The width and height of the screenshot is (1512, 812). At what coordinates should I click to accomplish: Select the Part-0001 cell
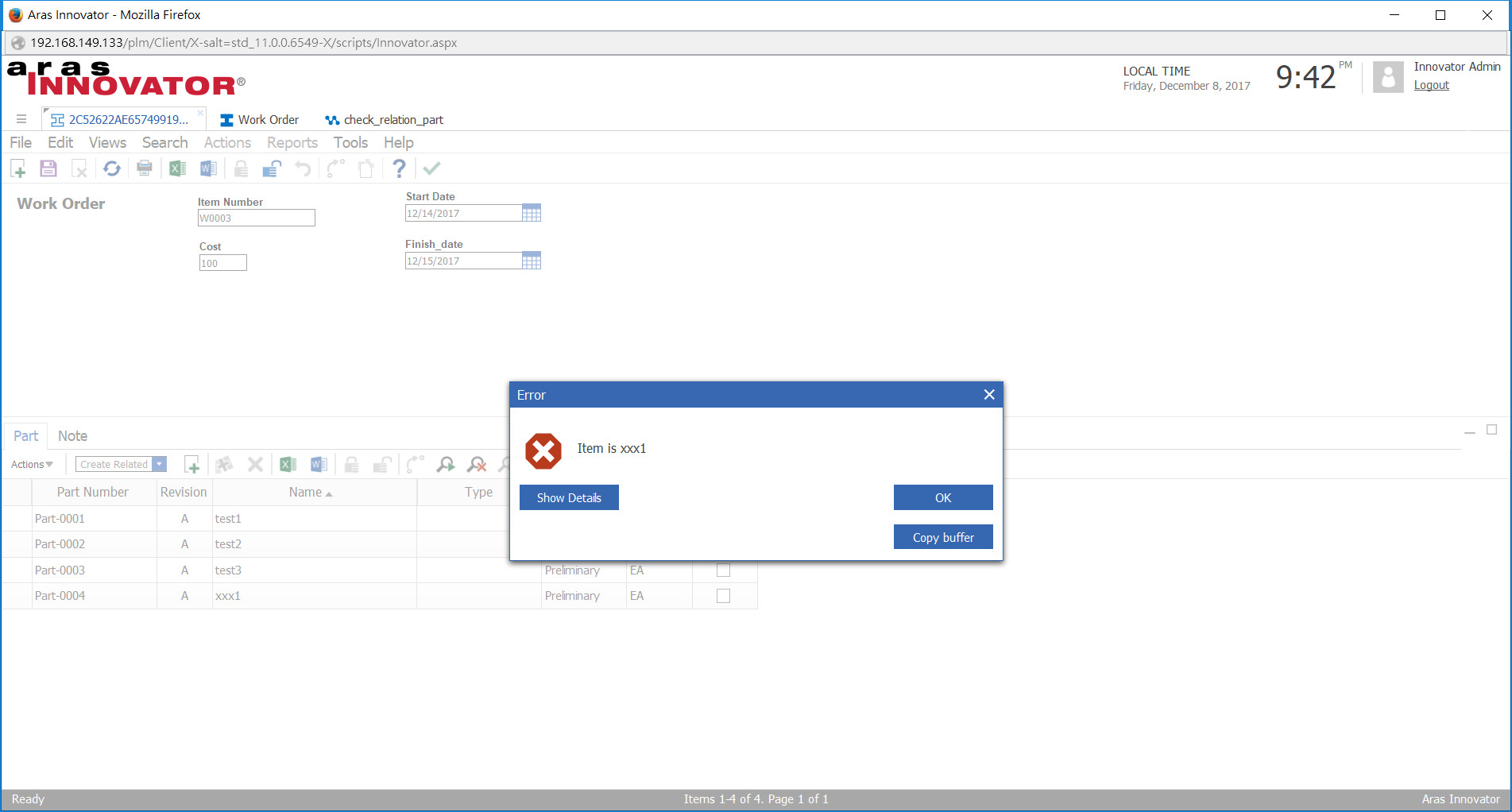click(94, 518)
